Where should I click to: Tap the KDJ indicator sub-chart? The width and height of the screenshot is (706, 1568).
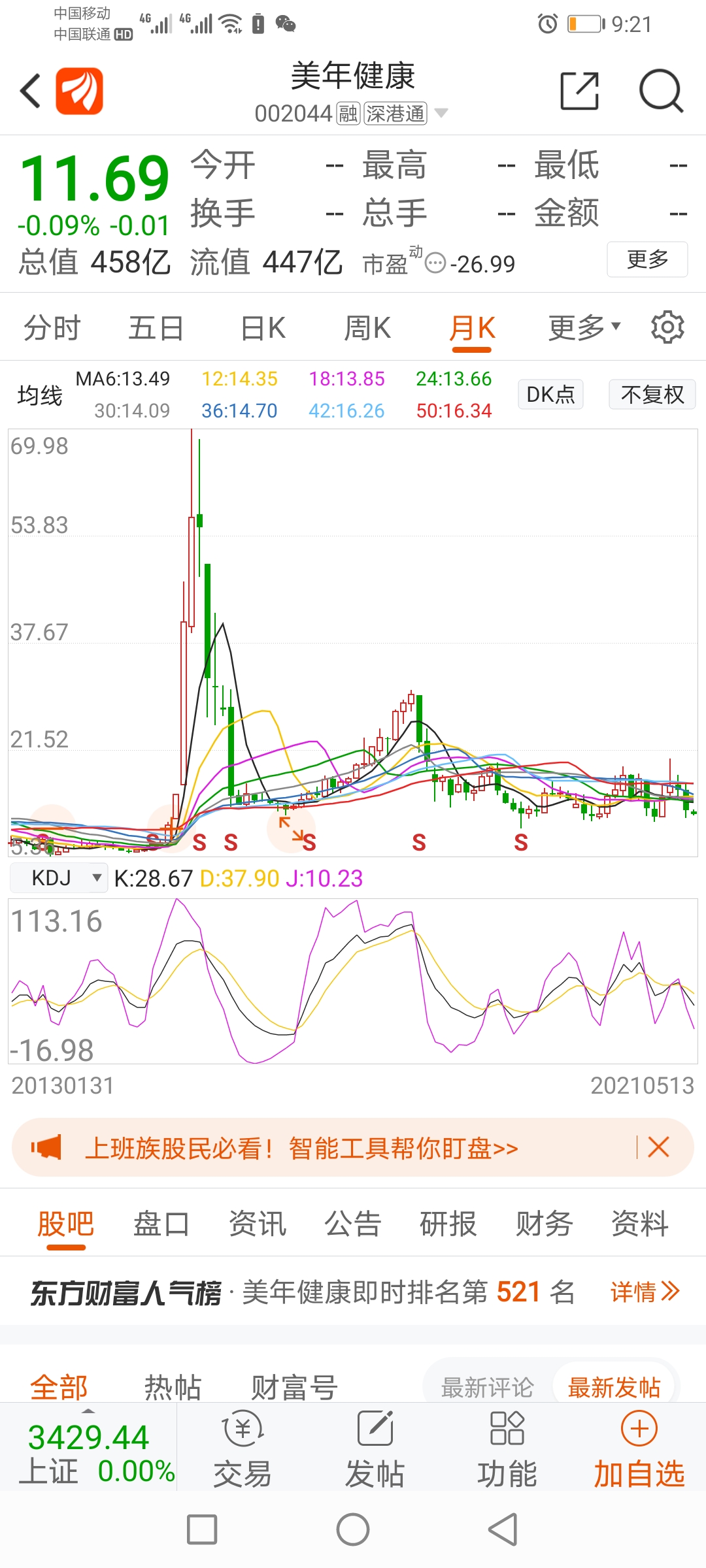(353, 981)
